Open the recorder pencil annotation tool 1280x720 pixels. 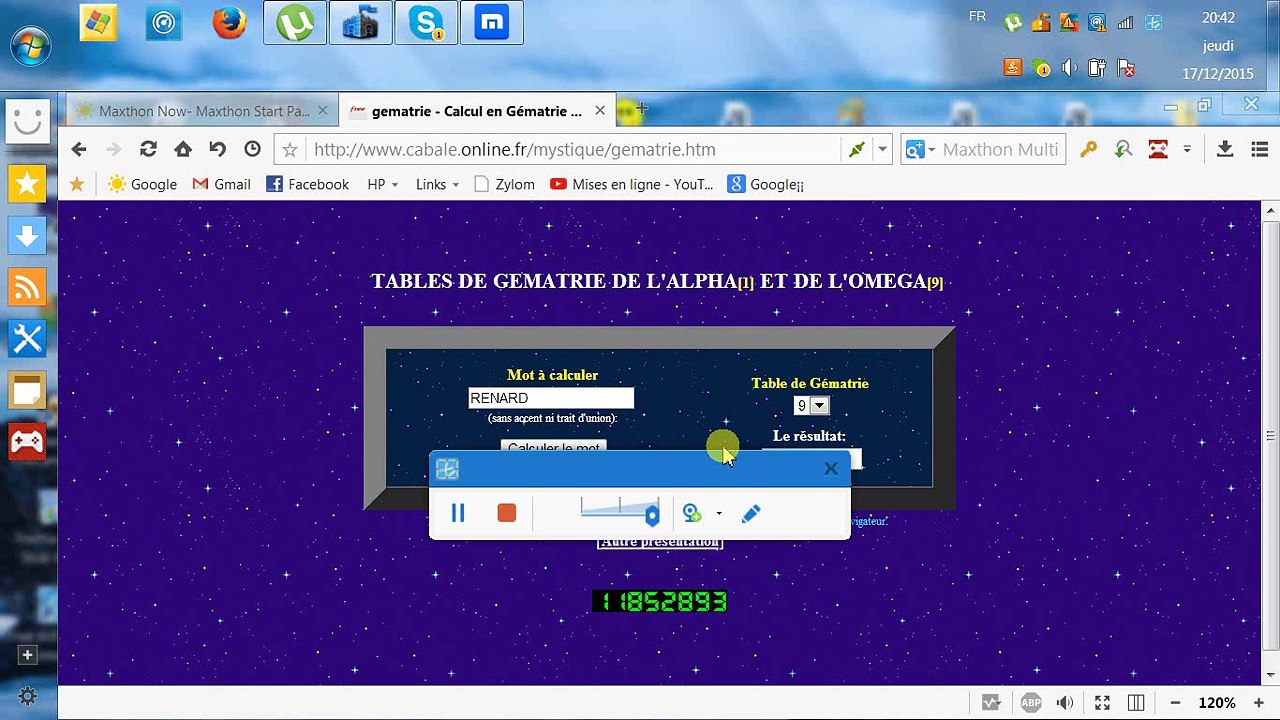point(751,513)
